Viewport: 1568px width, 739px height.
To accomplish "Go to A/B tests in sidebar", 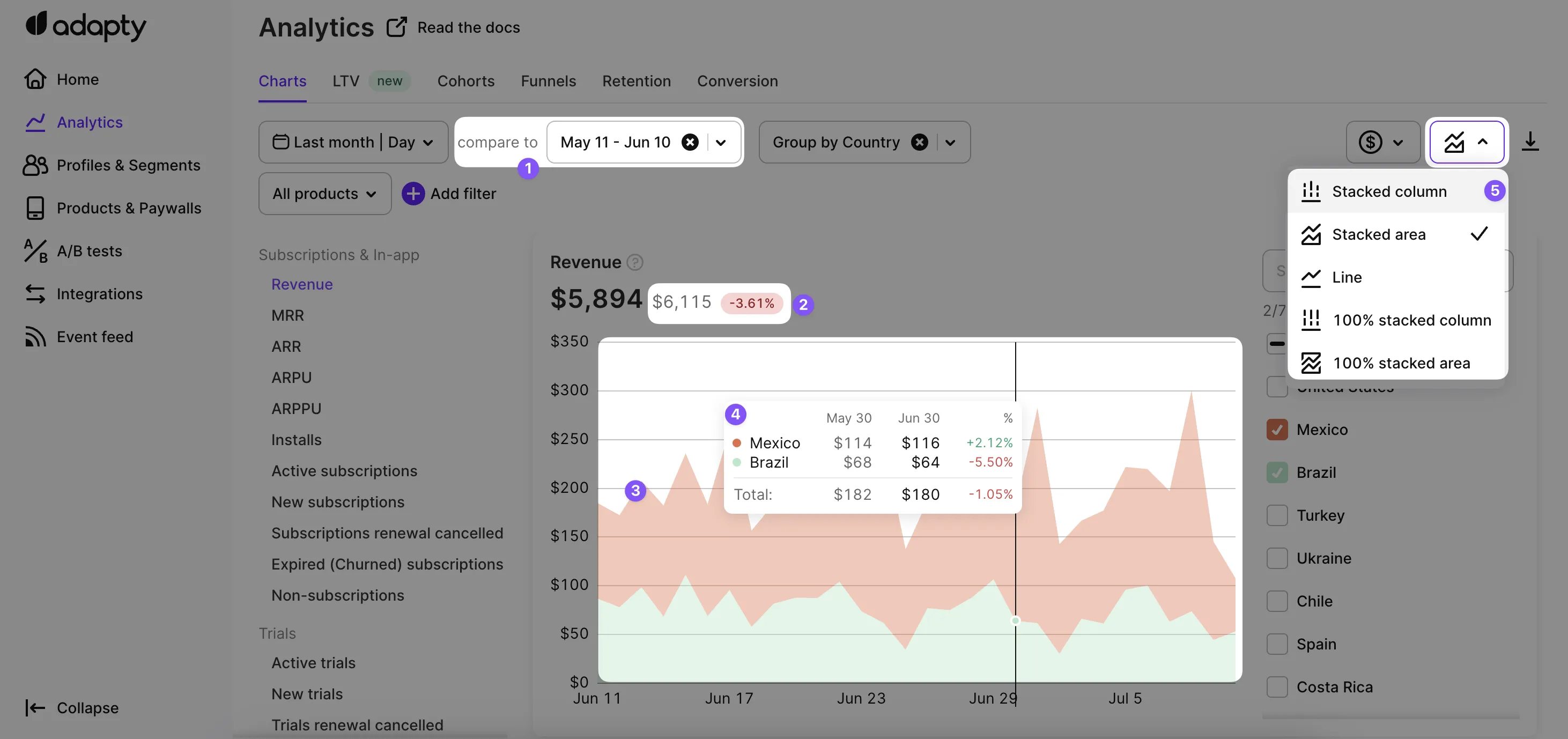I will (x=89, y=251).
